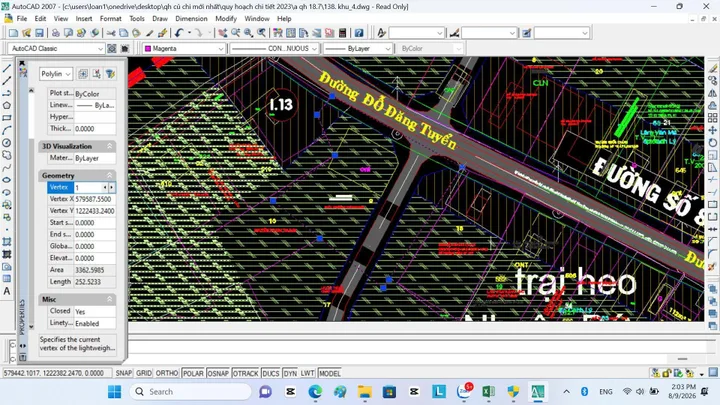
Task: Toggle OSNAP in status bar
Action: [218, 373]
